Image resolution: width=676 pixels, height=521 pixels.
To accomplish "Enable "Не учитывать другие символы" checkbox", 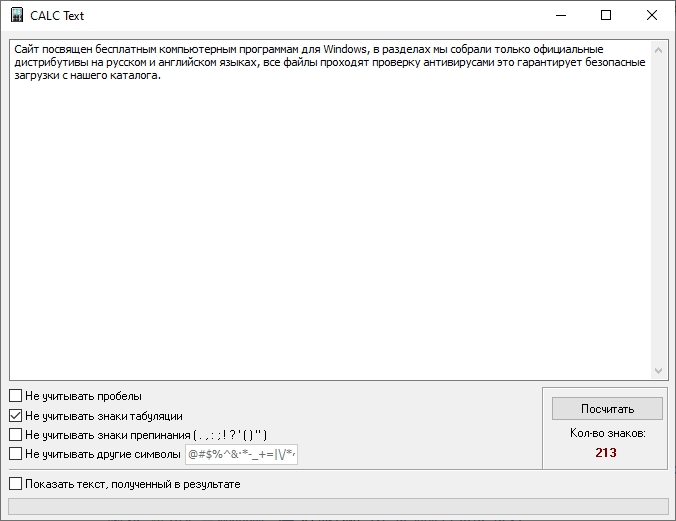I will 16,453.
